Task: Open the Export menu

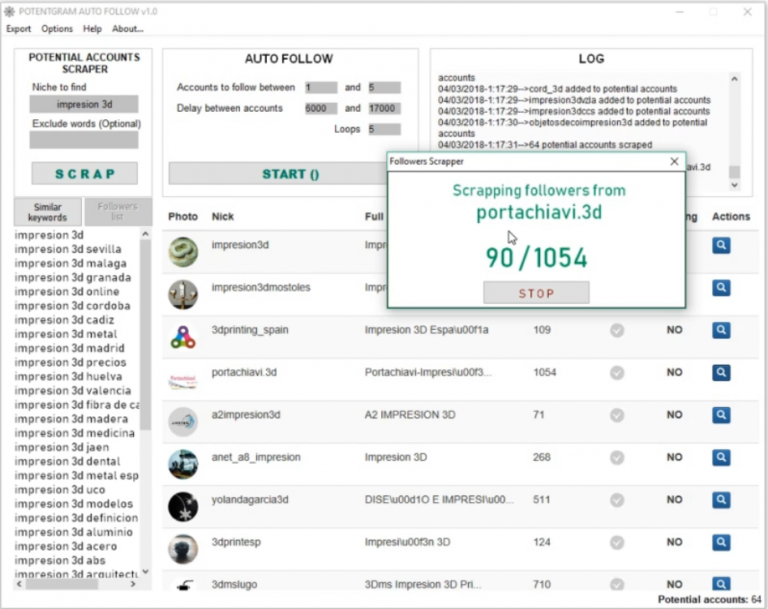Action: click(x=19, y=29)
